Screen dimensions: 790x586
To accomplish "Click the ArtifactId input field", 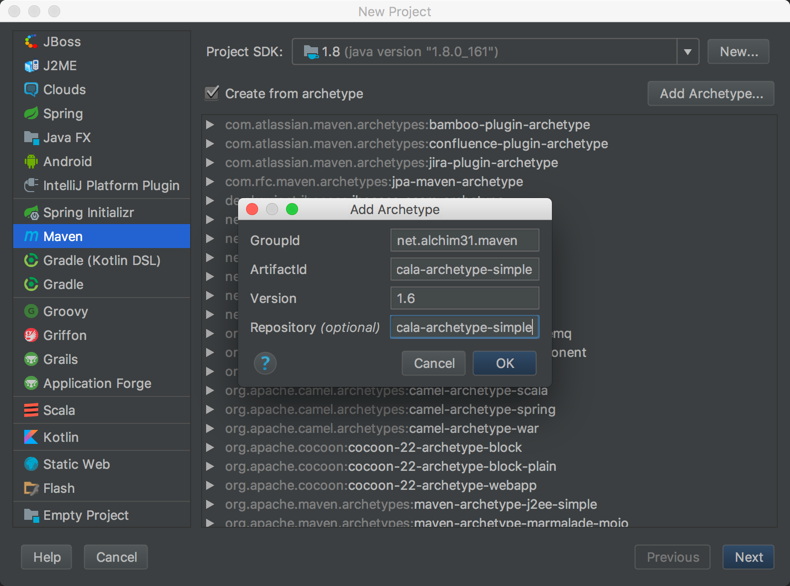I will tap(465, 270).
